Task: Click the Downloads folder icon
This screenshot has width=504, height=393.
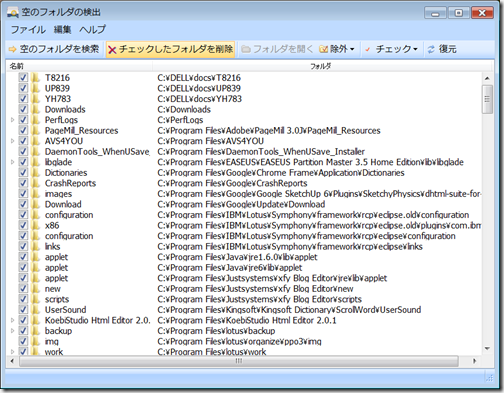Action: tap(36, 109)
